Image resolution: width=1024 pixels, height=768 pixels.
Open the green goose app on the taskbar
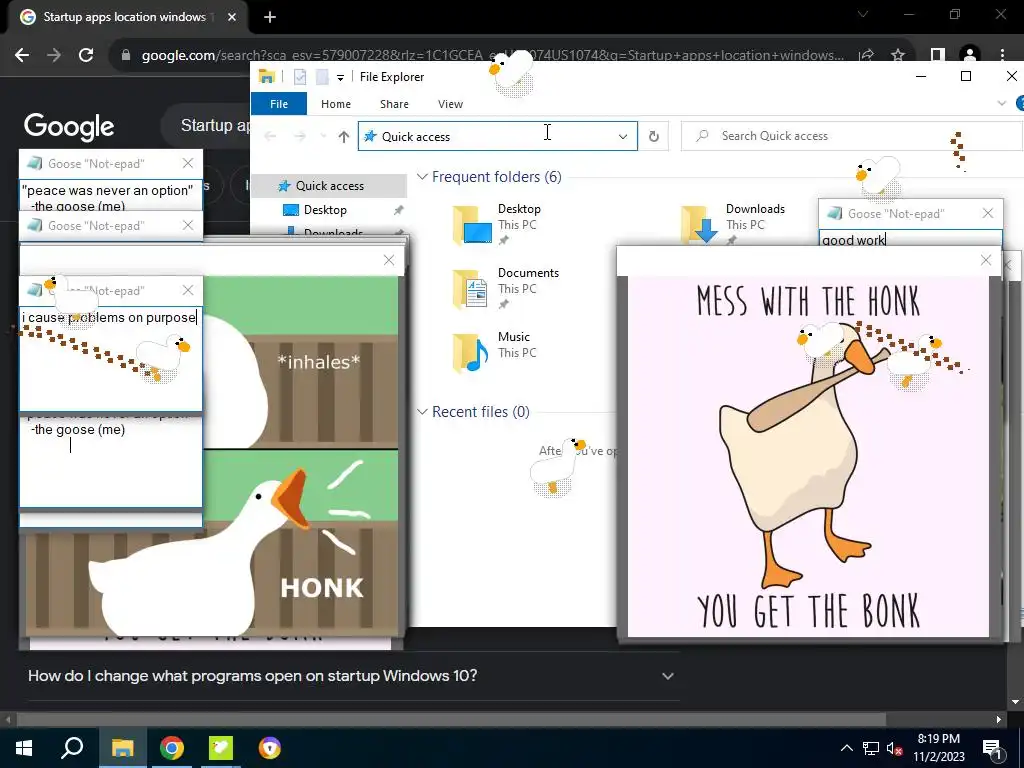click(x=221, y=748)
